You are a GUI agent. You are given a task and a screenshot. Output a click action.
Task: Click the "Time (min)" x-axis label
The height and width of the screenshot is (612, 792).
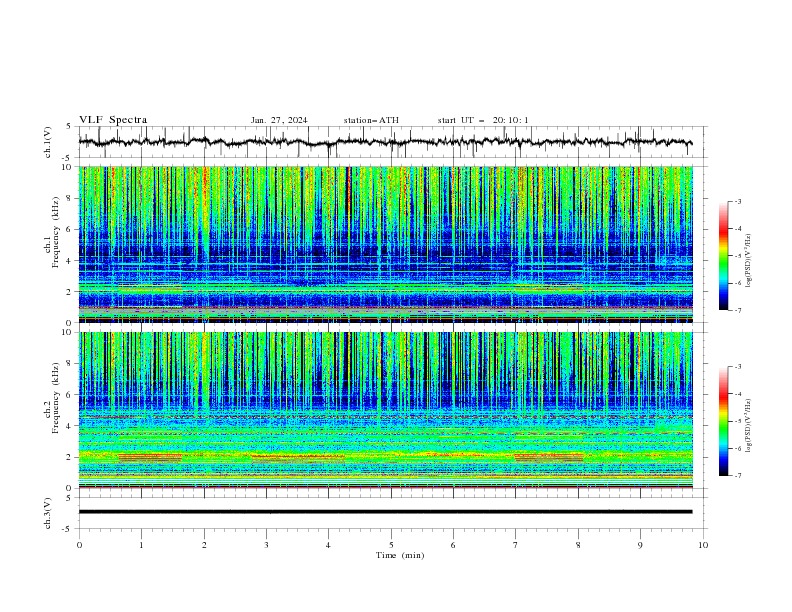pyautogui.click(x=400, y=555)
